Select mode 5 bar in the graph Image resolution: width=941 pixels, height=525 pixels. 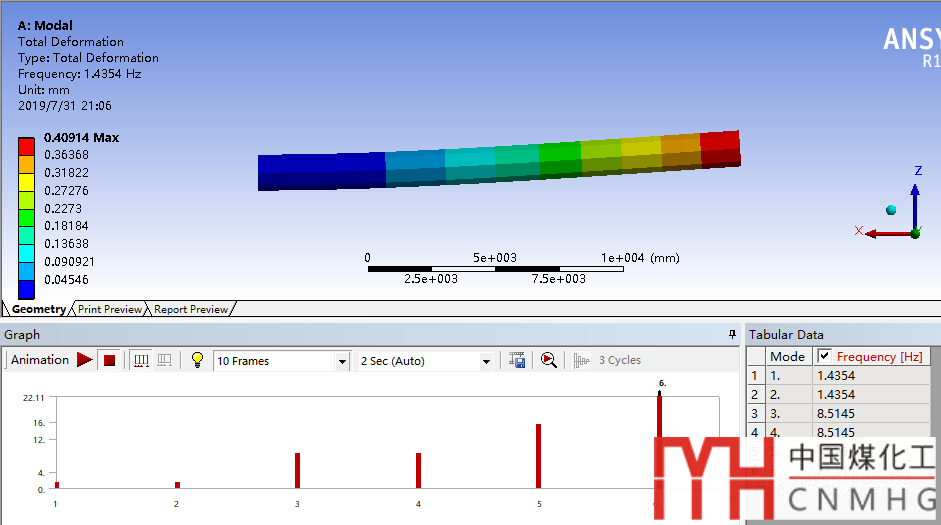pos(538,456)
